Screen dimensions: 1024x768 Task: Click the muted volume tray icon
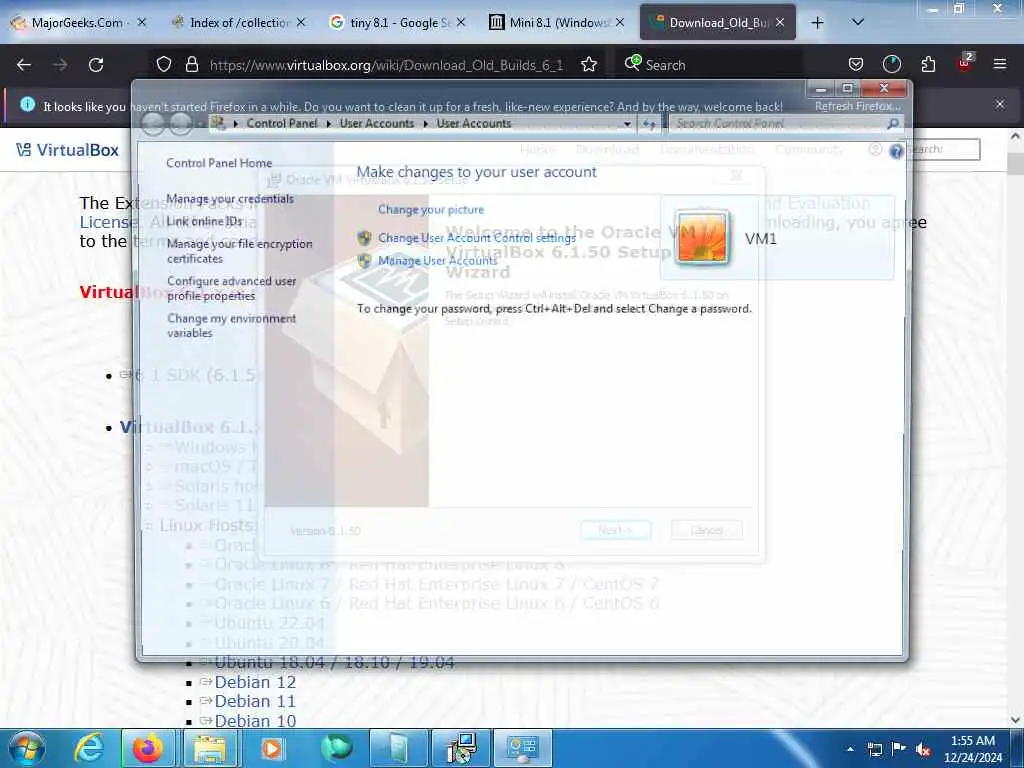point(923,750)
